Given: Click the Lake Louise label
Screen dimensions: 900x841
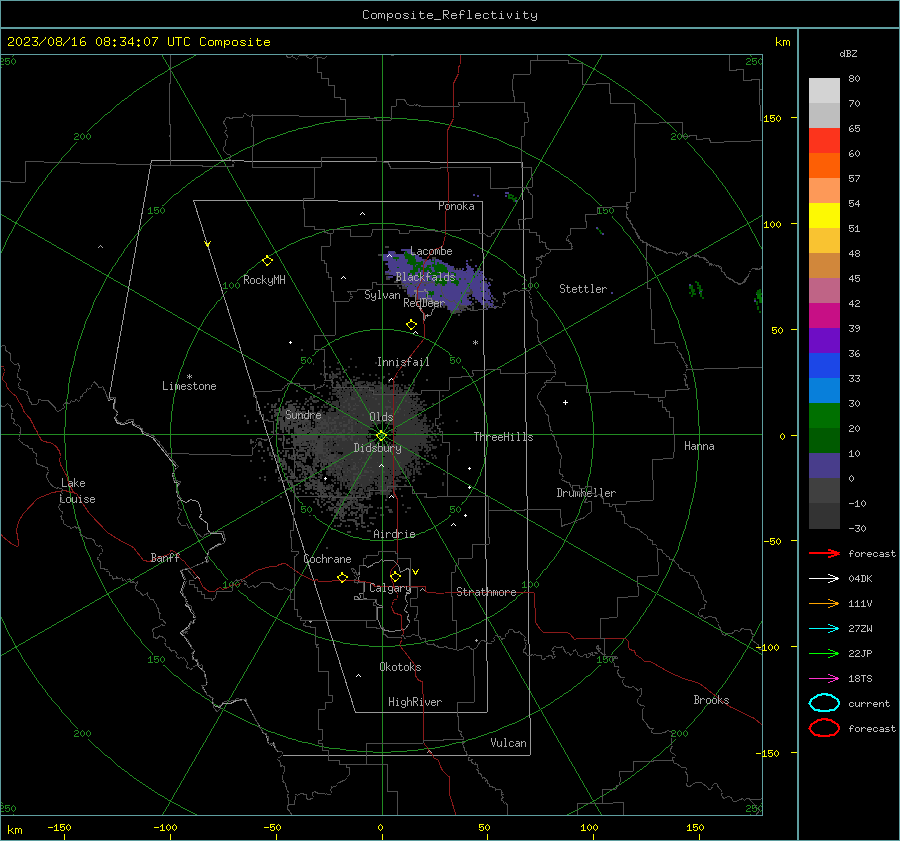Looking at the screenshot, I should (x=77, y=491).
